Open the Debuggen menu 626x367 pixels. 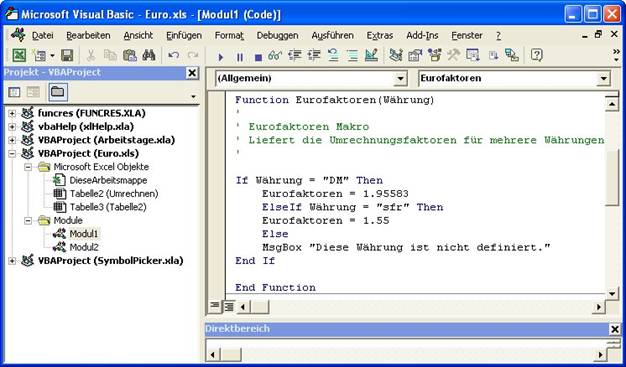(277, 36)
